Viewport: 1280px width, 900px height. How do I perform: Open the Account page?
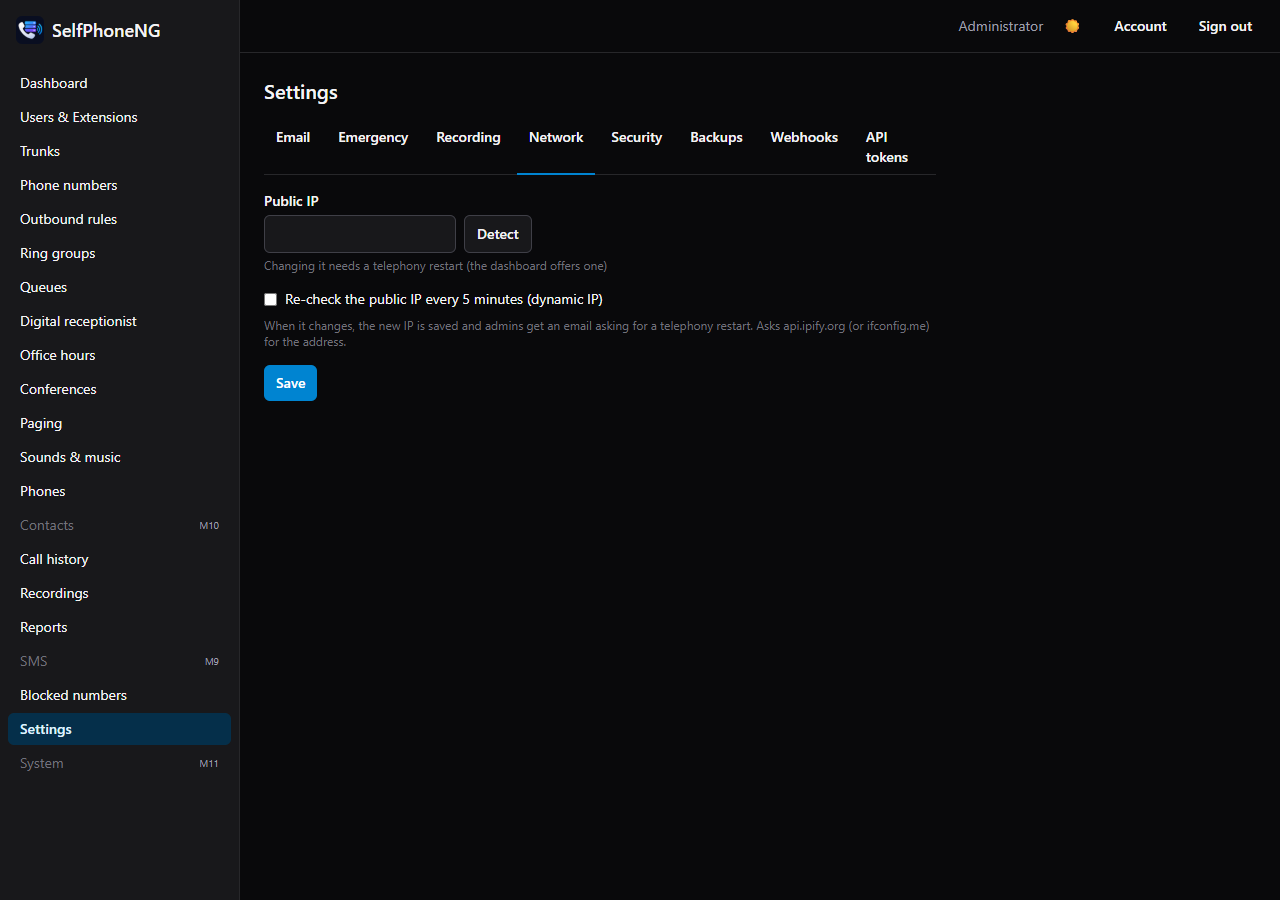(1140, 26)
